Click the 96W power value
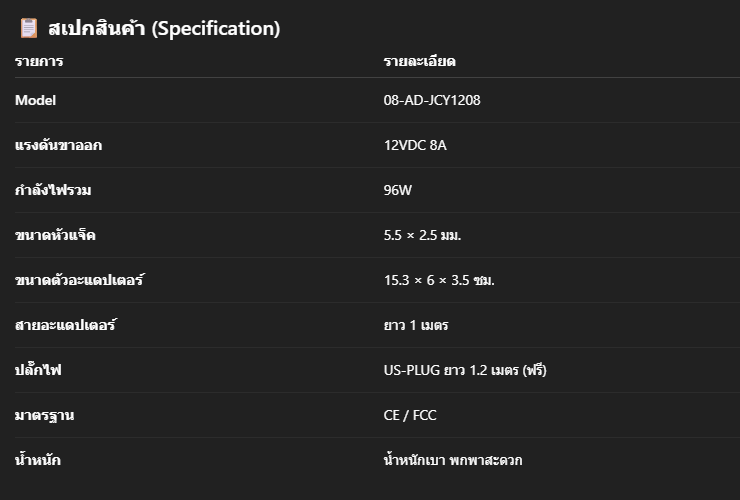The height and width of the screenshot is (500, 740). click(397, 190)
